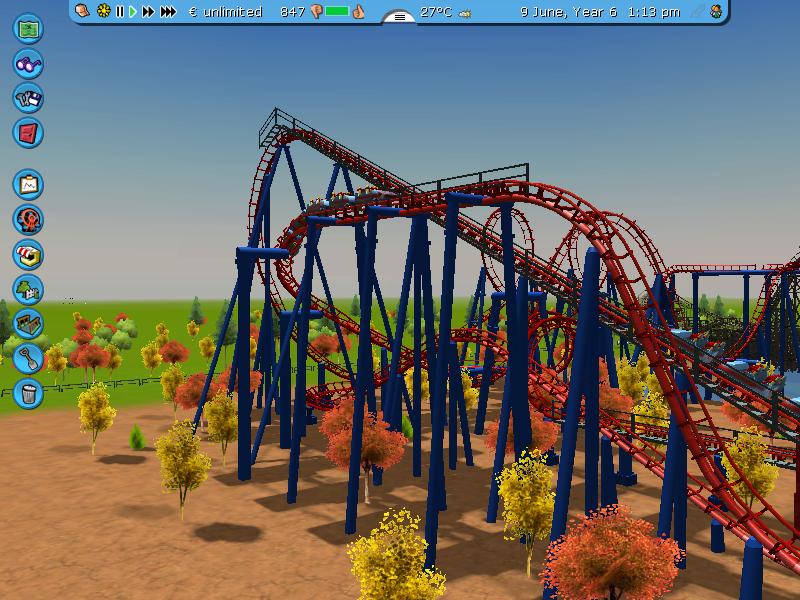800x600 pixels.
Task: Open the view options binoculars
Action: [x=28, y=64]
